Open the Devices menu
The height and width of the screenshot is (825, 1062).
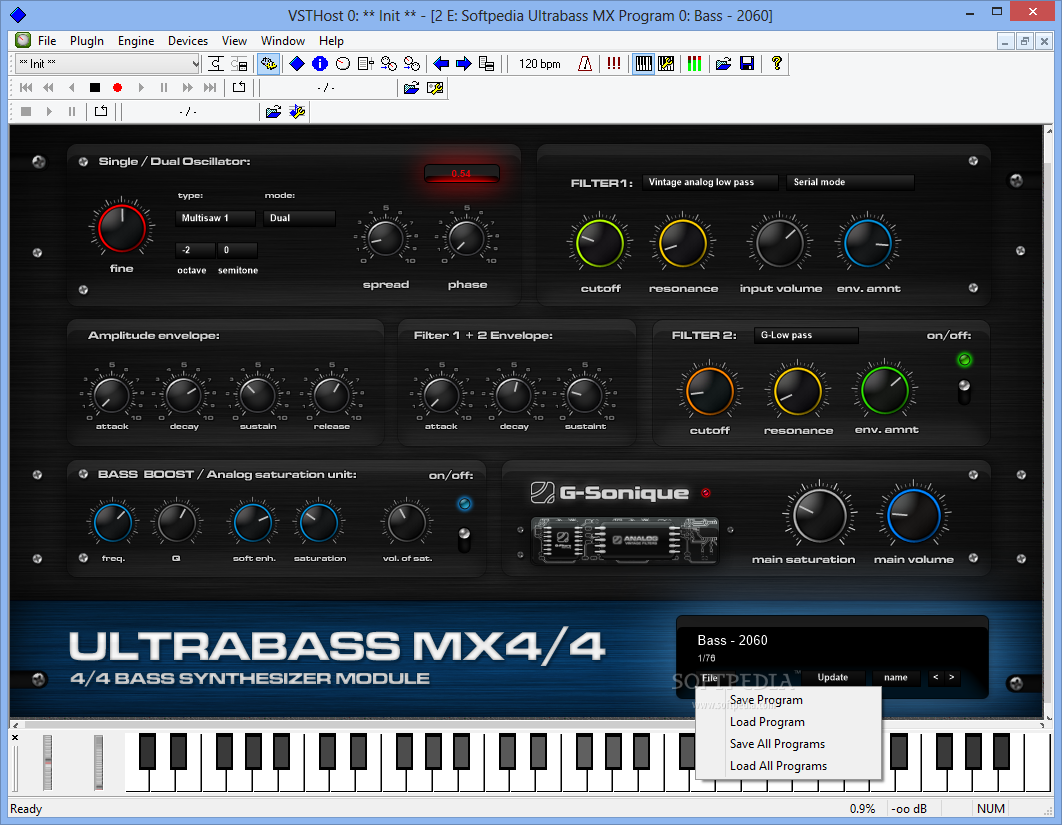[188, 41]
